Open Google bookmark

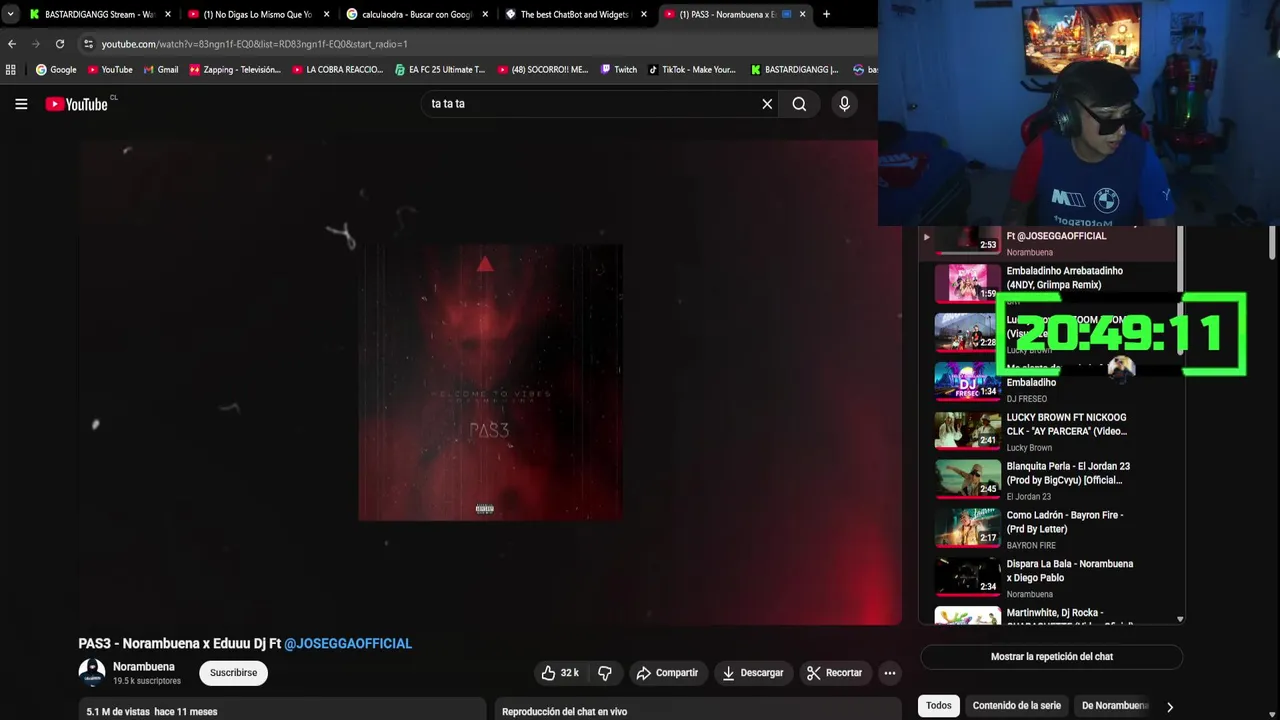(x=56, y=70)
